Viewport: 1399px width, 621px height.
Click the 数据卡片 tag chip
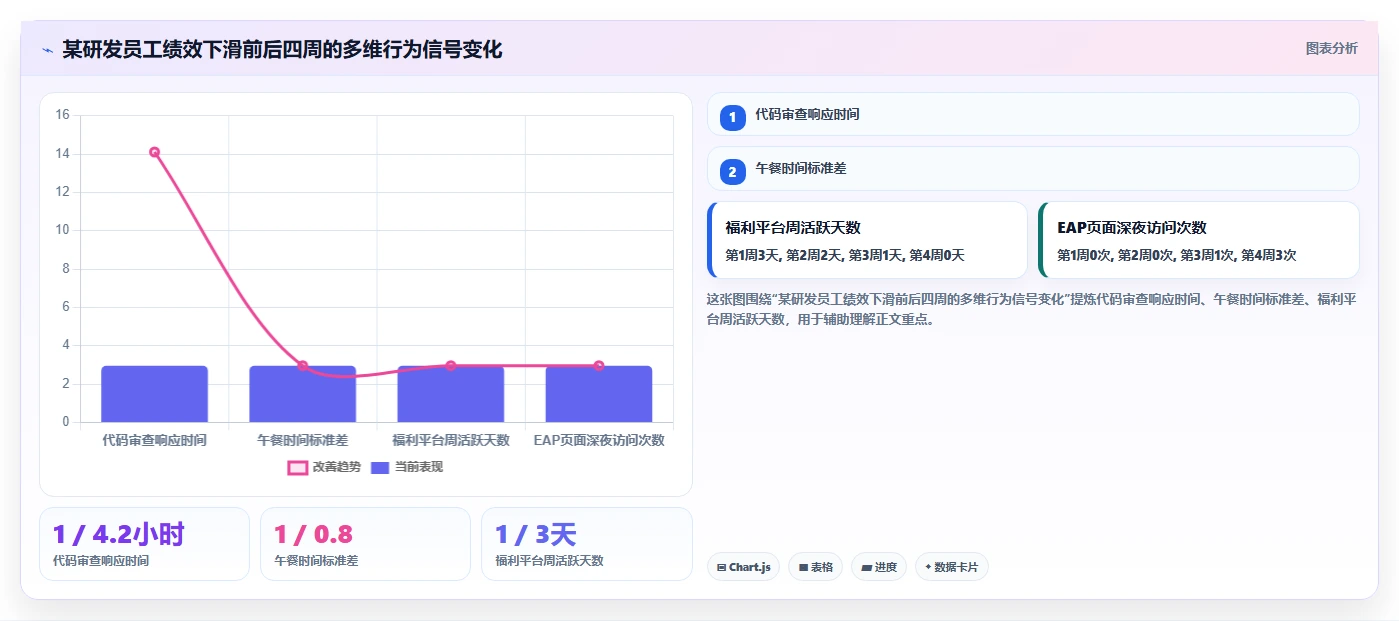(952, 567)
